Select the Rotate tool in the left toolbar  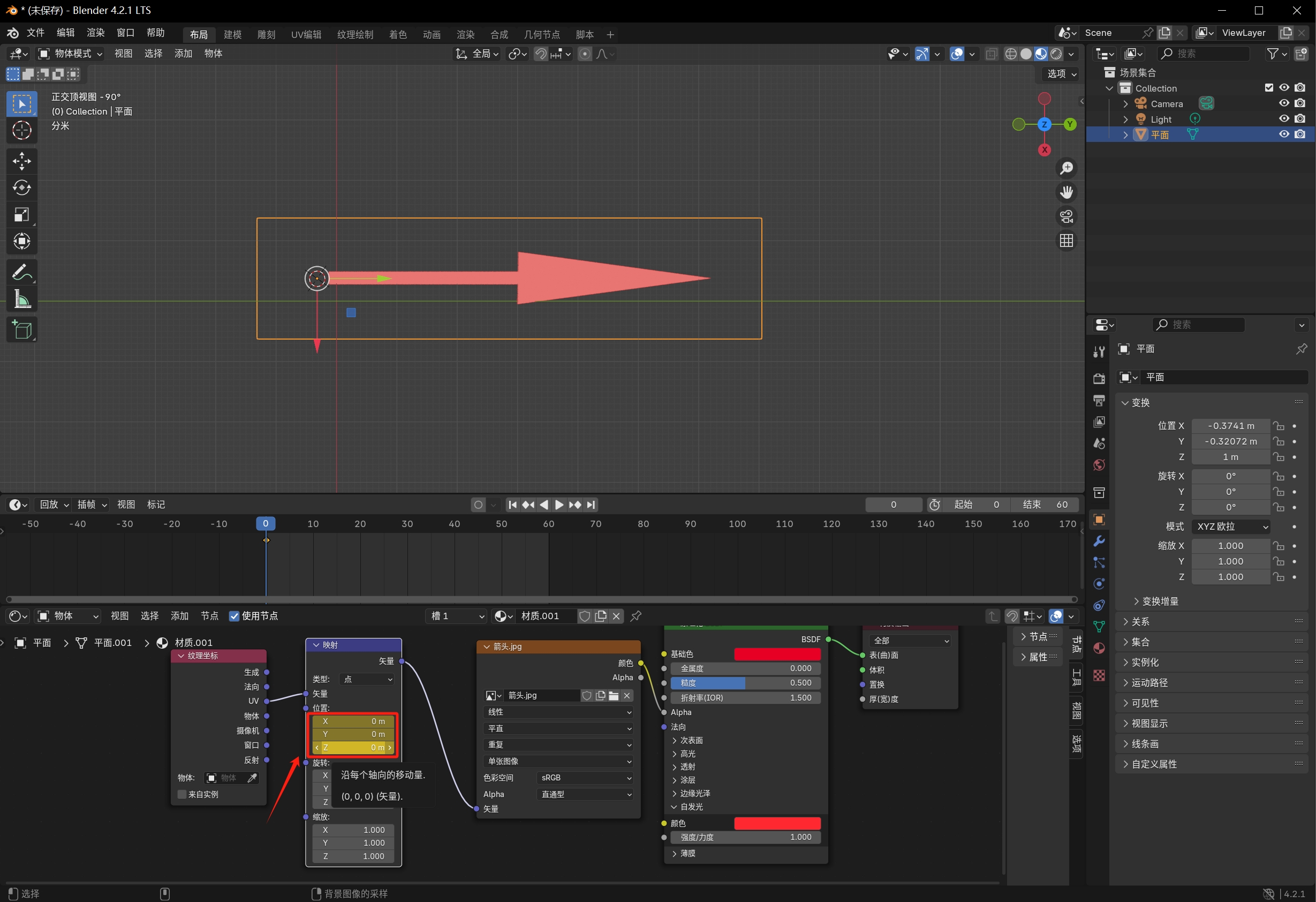[x=21, y=188]
